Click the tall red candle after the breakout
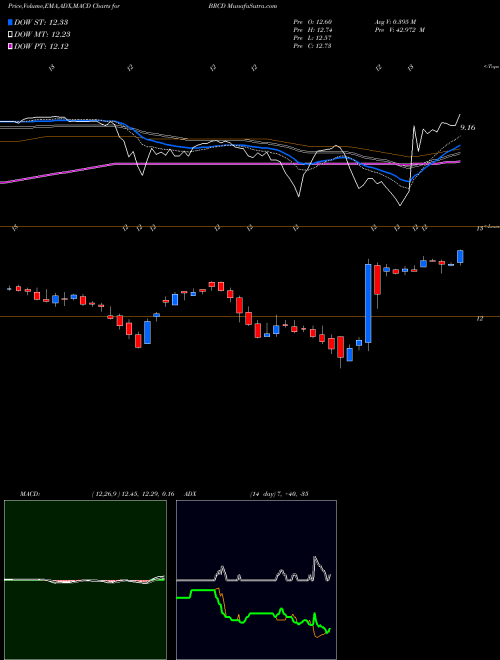 tap(378, 280)
